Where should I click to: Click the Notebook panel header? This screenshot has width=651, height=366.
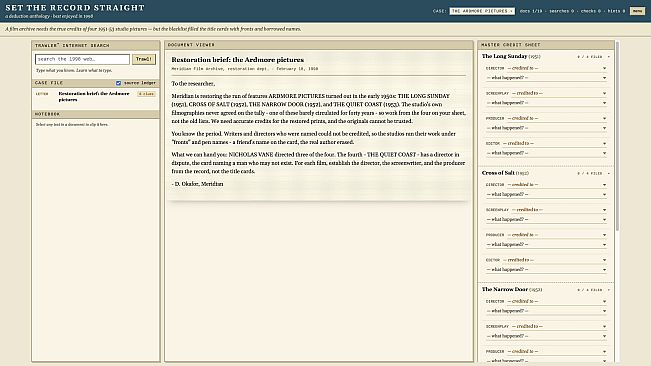95,114
